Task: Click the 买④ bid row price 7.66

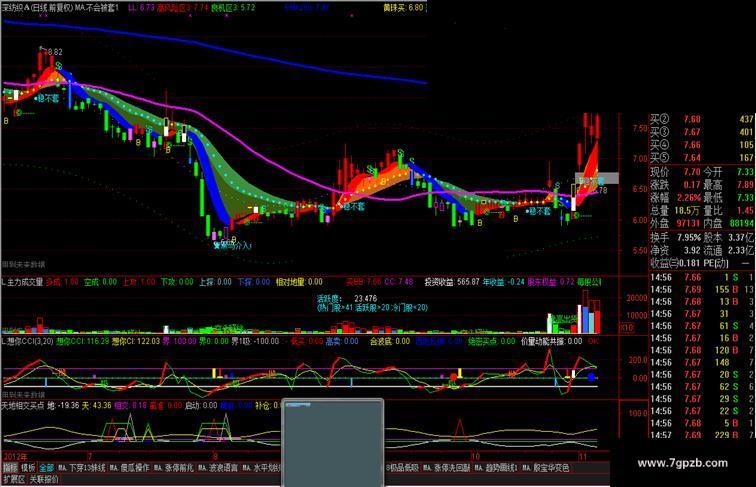Action: 692,145
